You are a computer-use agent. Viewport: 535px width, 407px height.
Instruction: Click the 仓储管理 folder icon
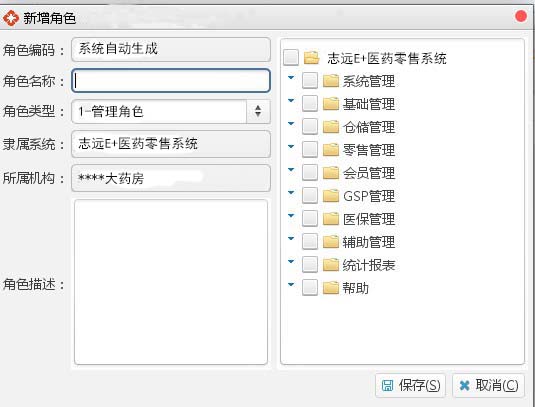point(331,127)
